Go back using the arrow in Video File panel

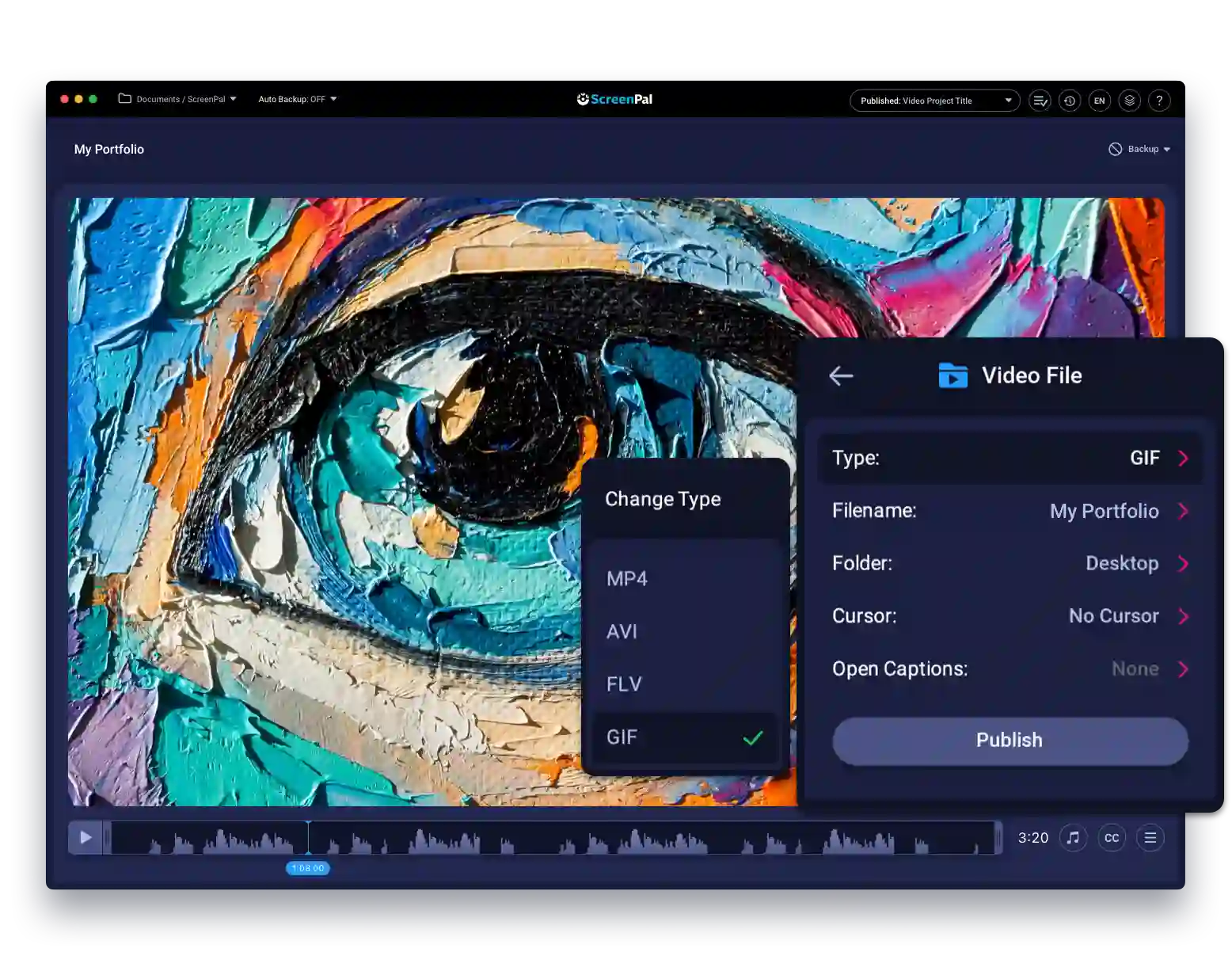pyautogui.click(x=841, y=375)
